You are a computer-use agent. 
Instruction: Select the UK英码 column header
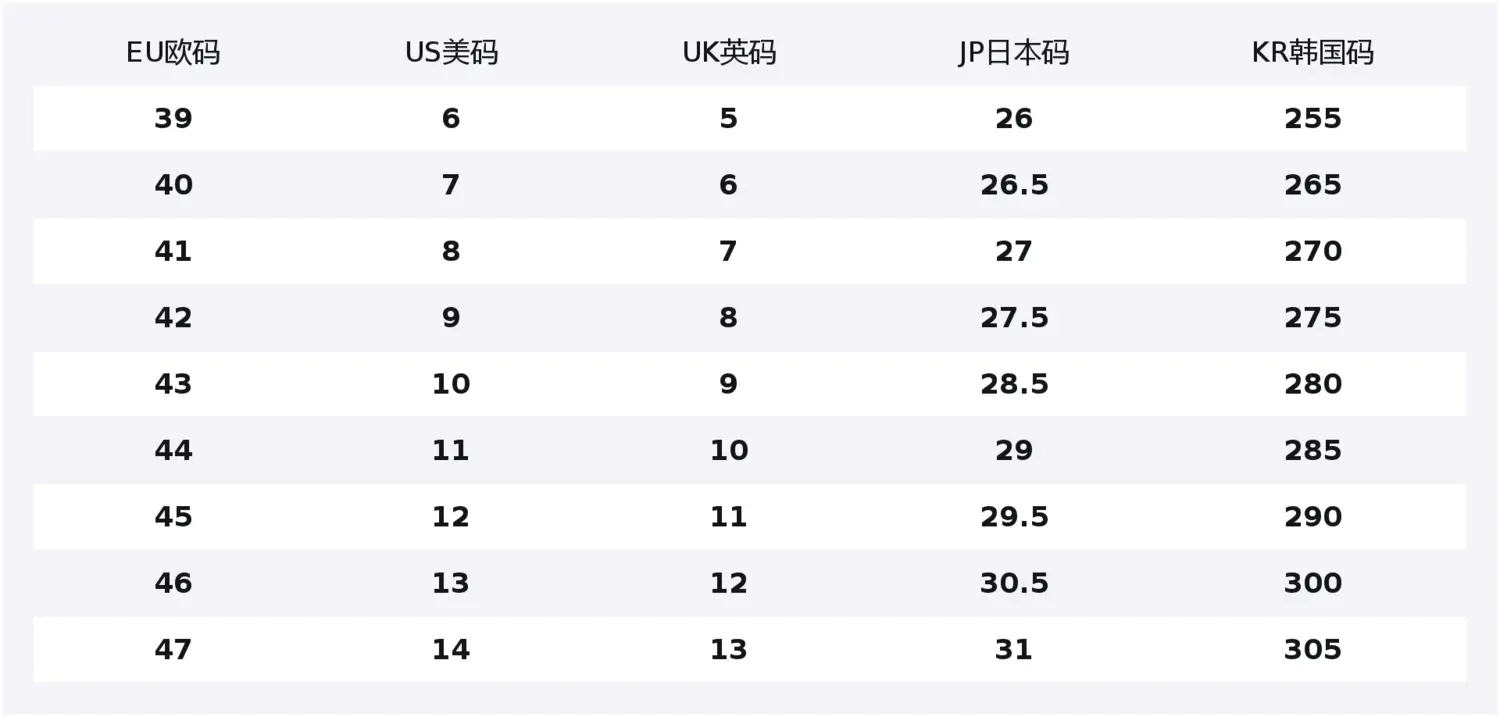coord(729,52)
